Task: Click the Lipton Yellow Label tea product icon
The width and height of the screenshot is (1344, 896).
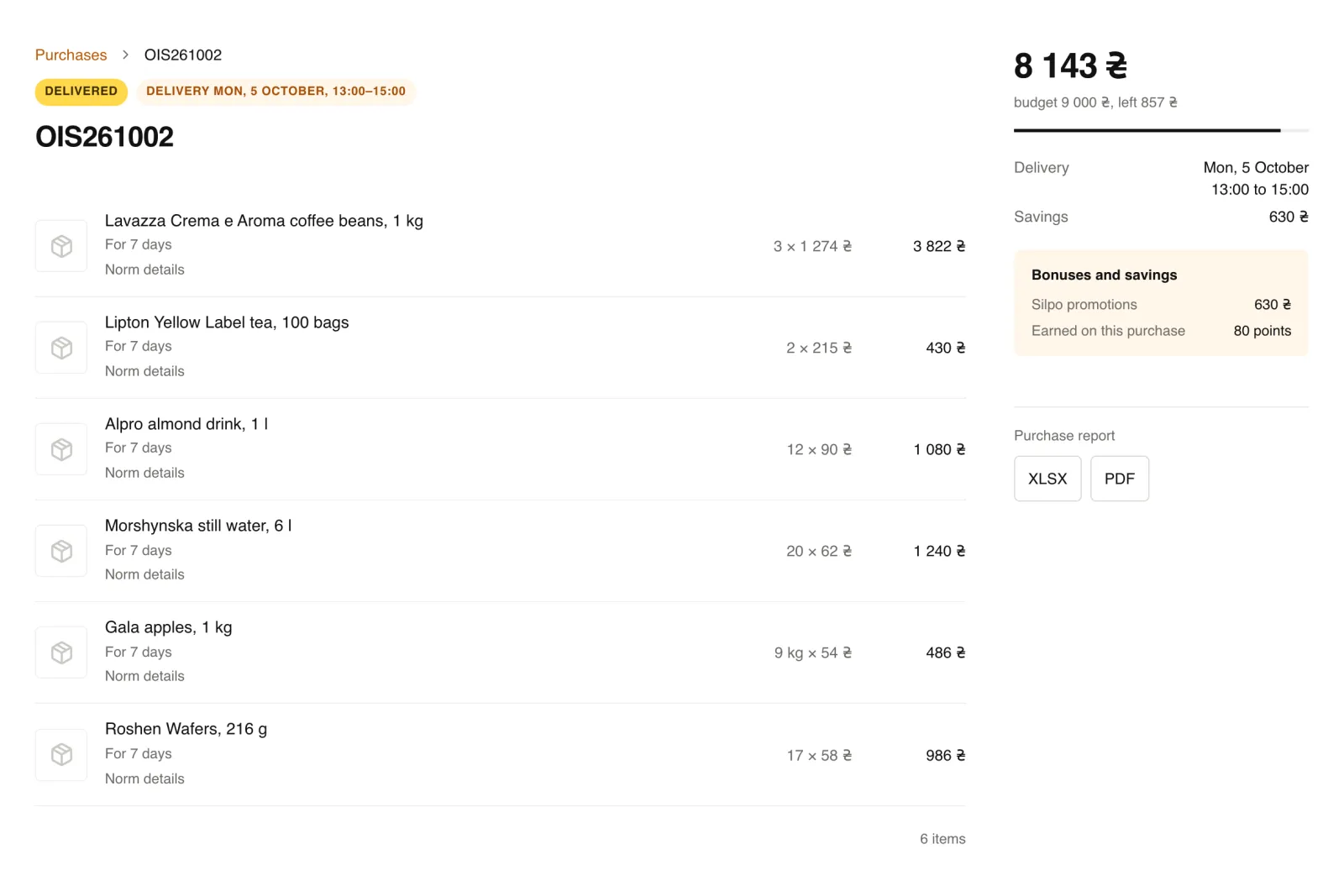Action: [x=61, y=348]
